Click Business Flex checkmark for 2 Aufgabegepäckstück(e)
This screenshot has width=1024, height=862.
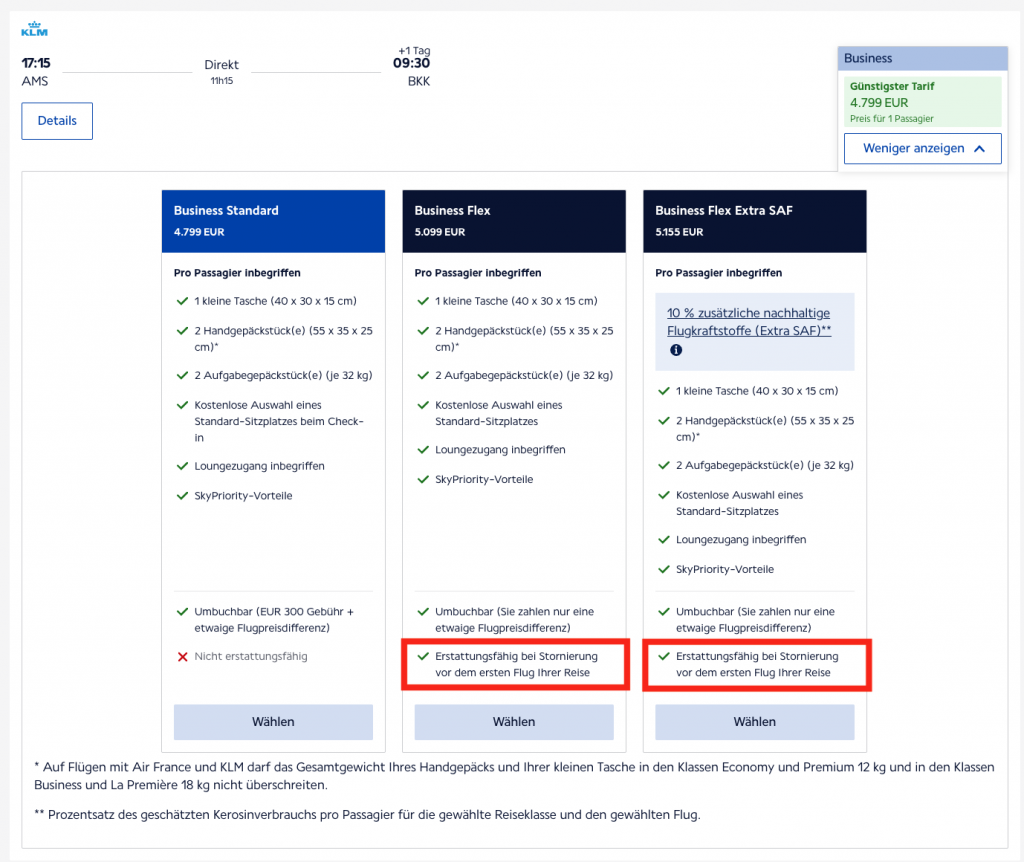coord(423,375)
